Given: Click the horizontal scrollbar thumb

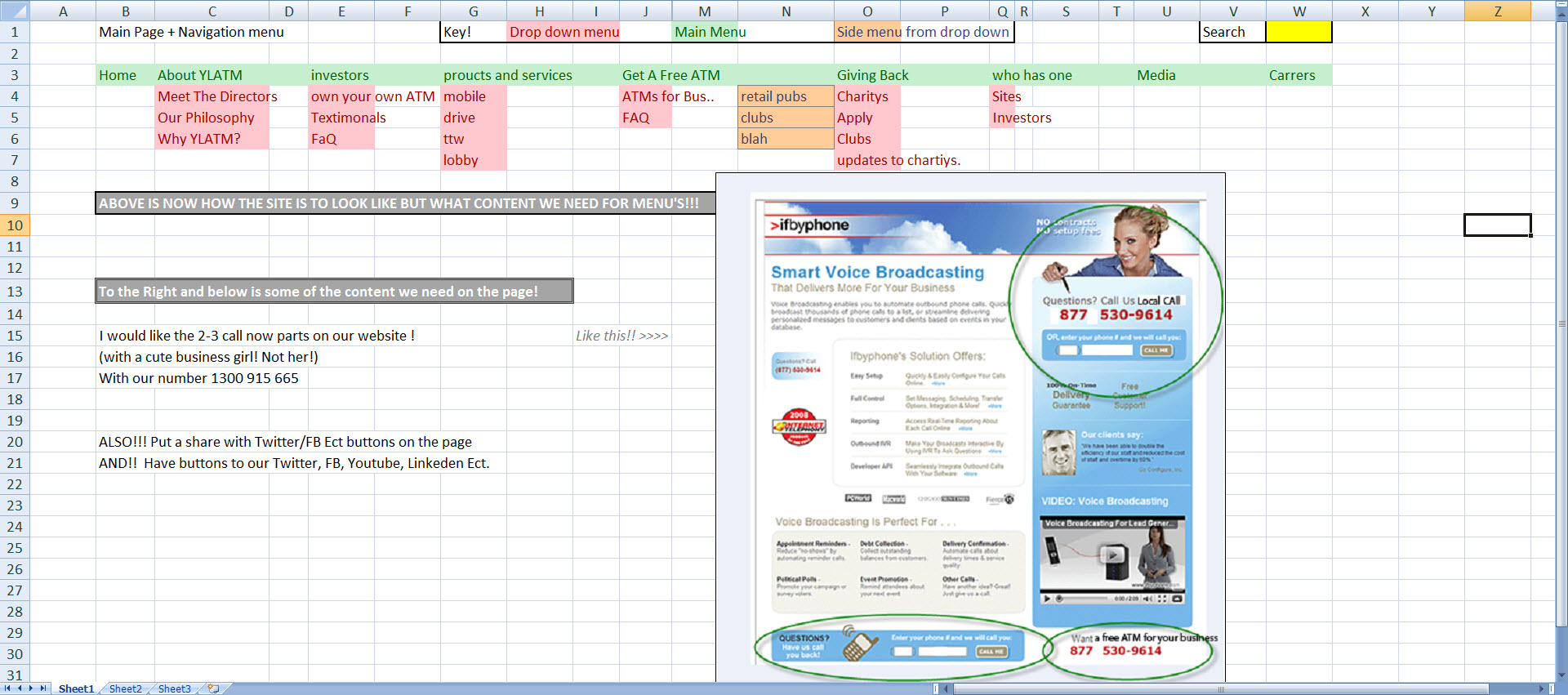Looking at the screenshot, I should 1221,689.
